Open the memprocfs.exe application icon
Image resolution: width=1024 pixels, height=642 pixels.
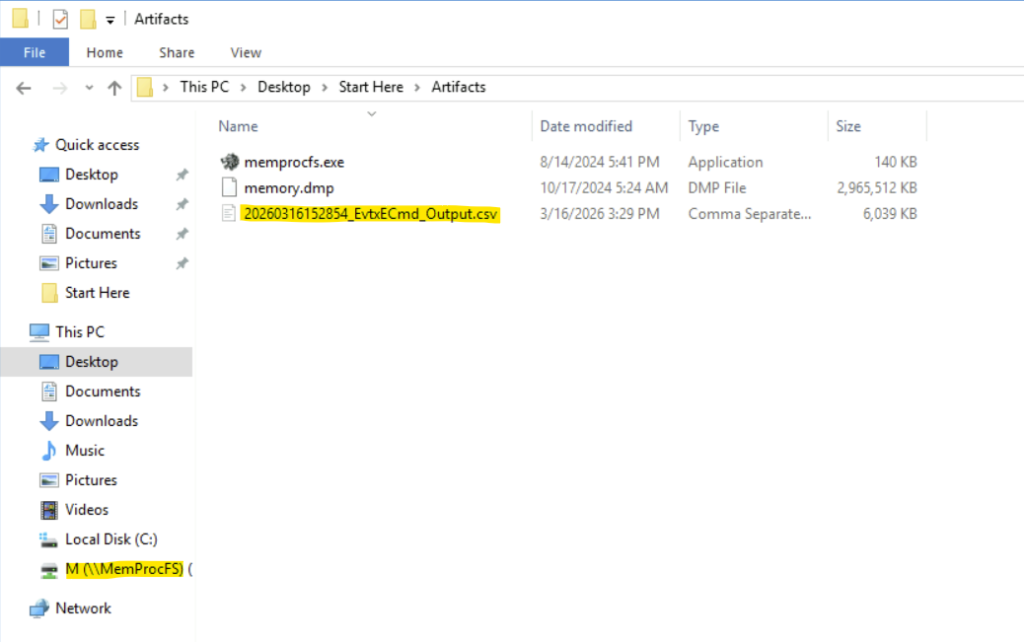click(x=229, y=162)
